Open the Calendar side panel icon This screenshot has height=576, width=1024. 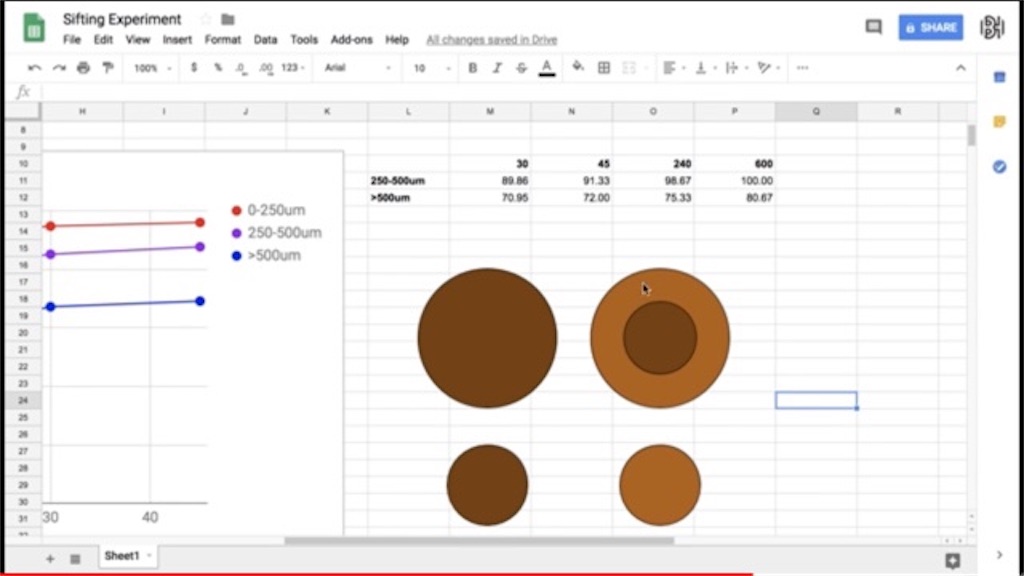coord(999,77)
